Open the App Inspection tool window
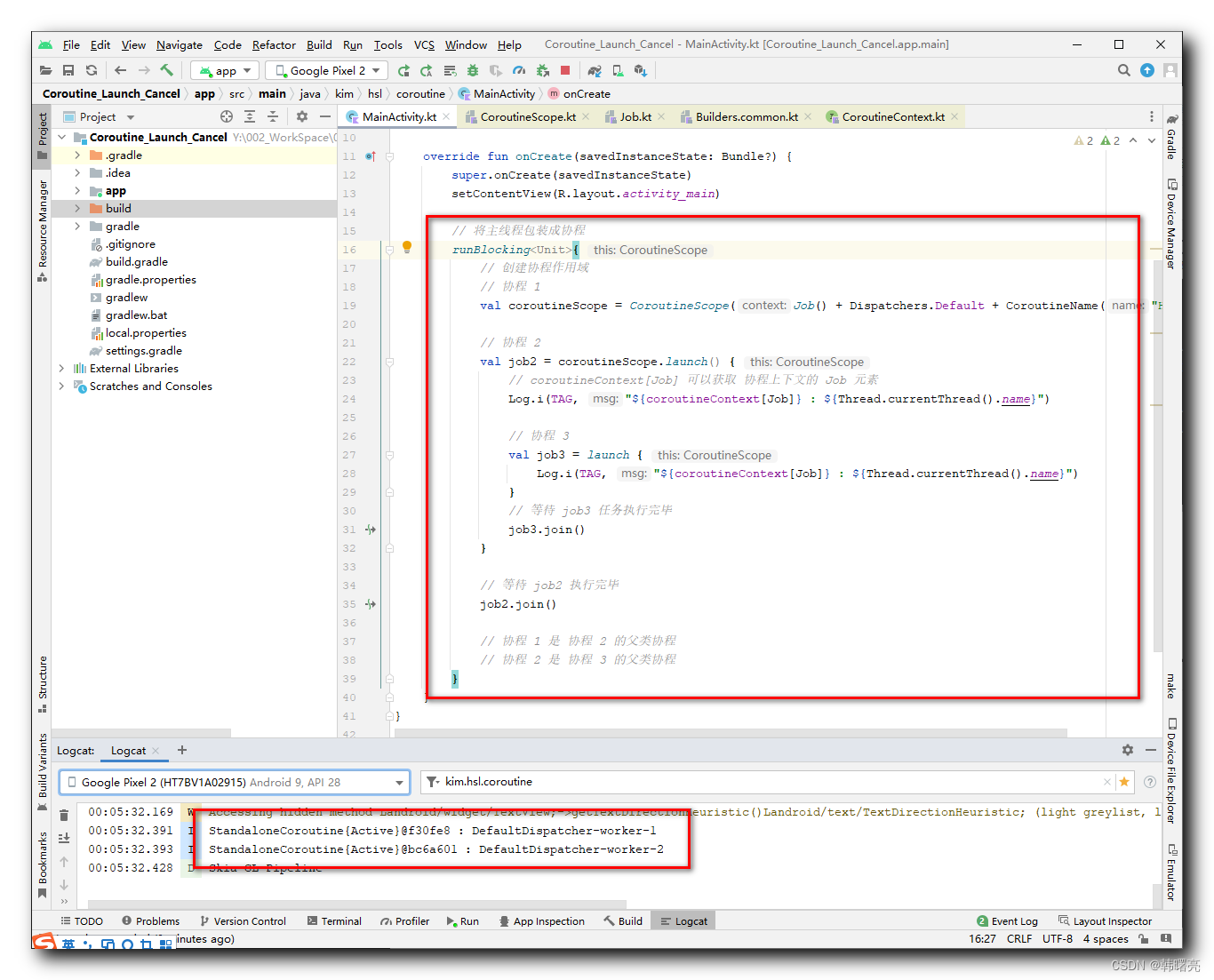The image size is (1214, 980). click(541, 921)
